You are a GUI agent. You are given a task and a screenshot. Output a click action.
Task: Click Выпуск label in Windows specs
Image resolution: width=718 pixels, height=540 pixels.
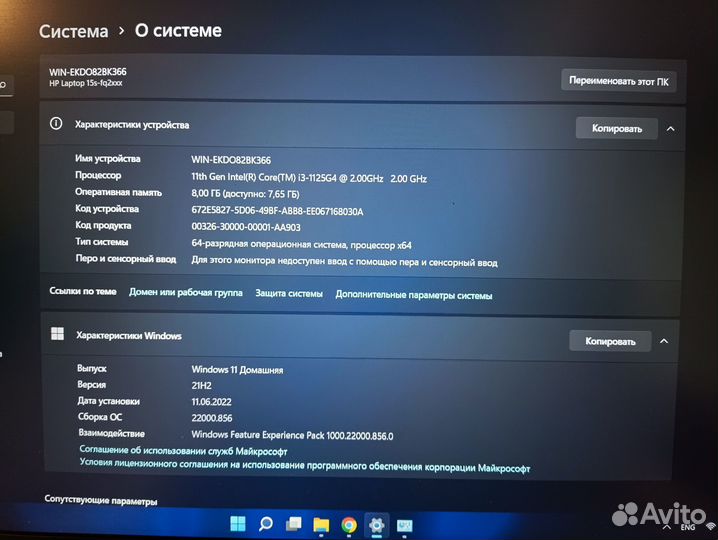(92, 368)
